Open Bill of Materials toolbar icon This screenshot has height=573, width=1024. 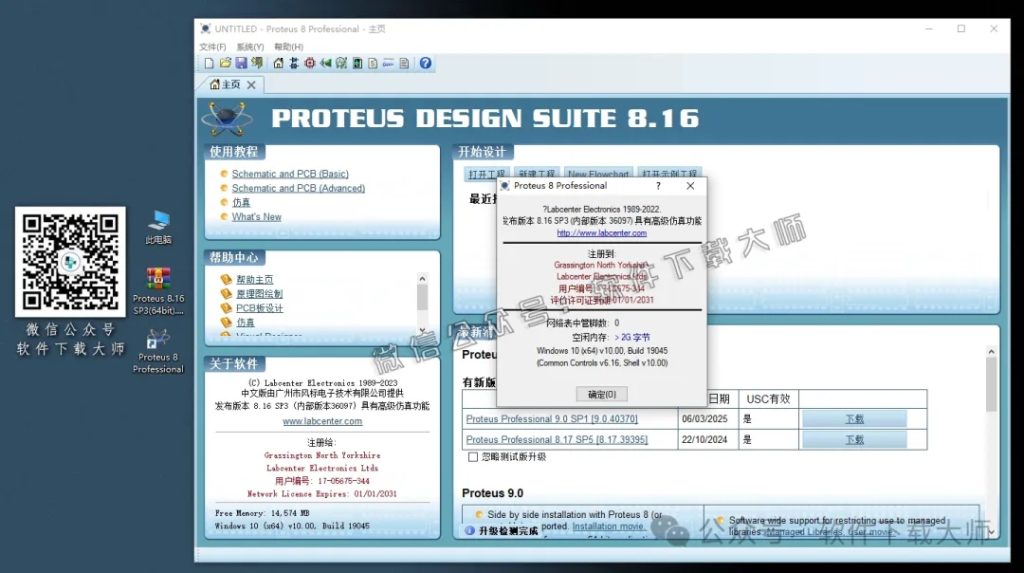coord(373,63)
